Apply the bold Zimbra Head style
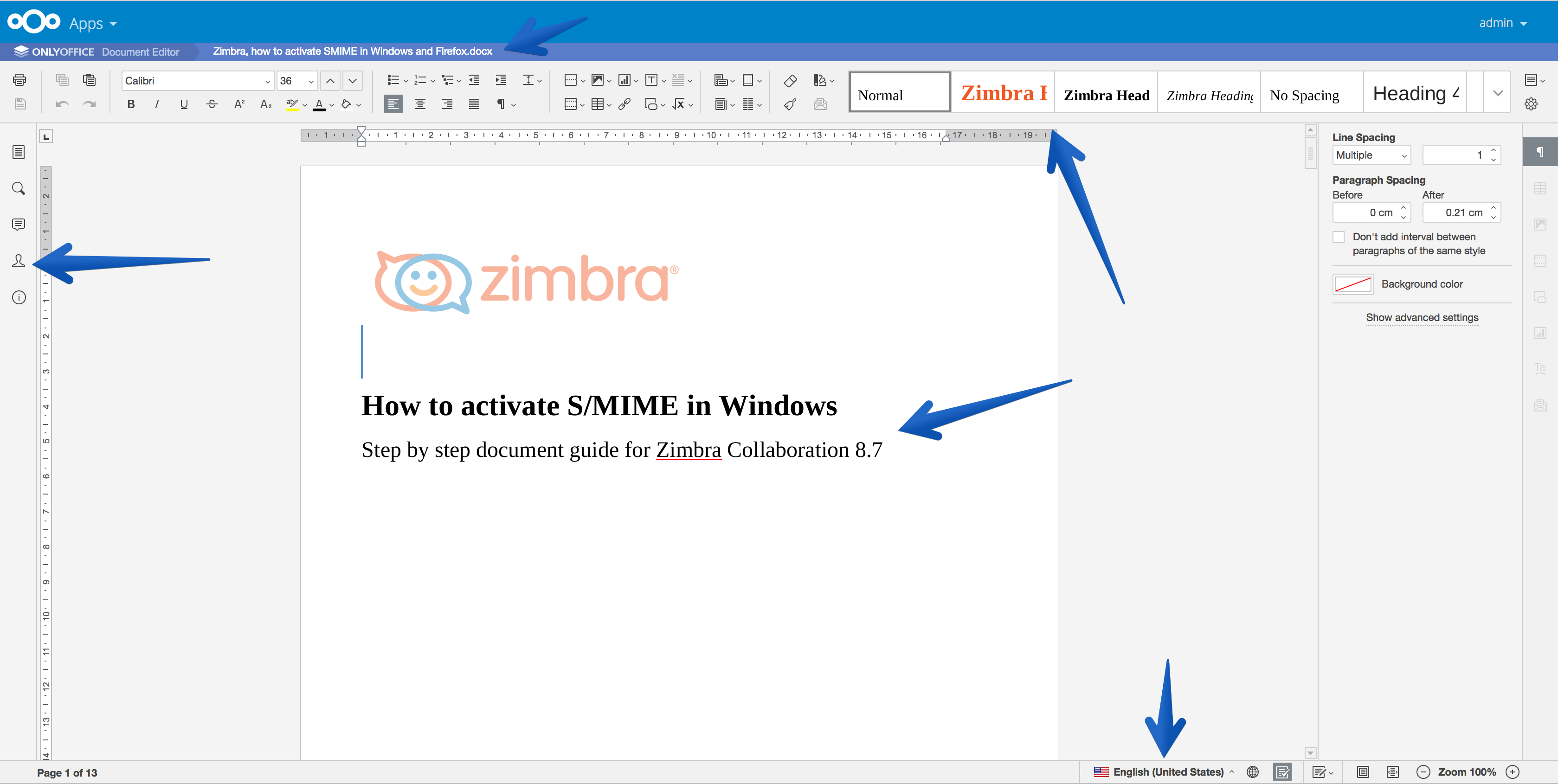Viewport: 1558px width, 784px height. click(x=1106, y=93)
